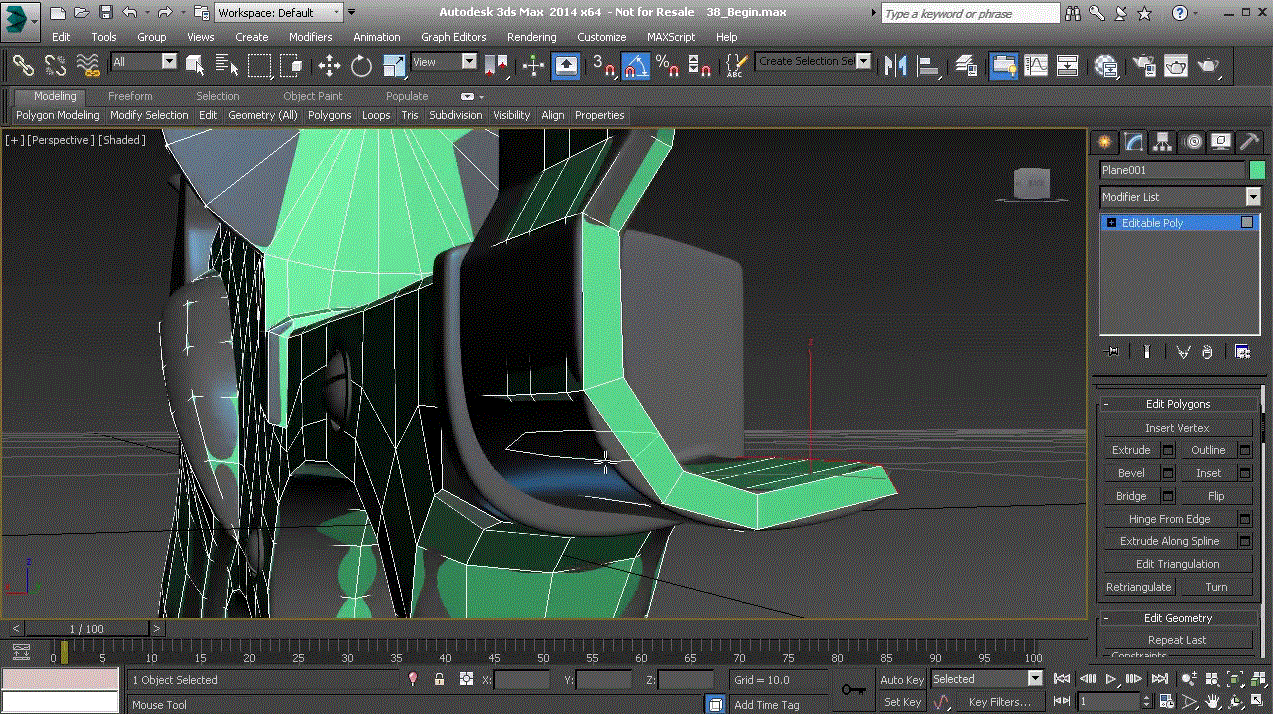The height and width of the screenshot is (714, 1273).
Task: Click the Plane001 object name field
Action: click(x=1172, y=171)
